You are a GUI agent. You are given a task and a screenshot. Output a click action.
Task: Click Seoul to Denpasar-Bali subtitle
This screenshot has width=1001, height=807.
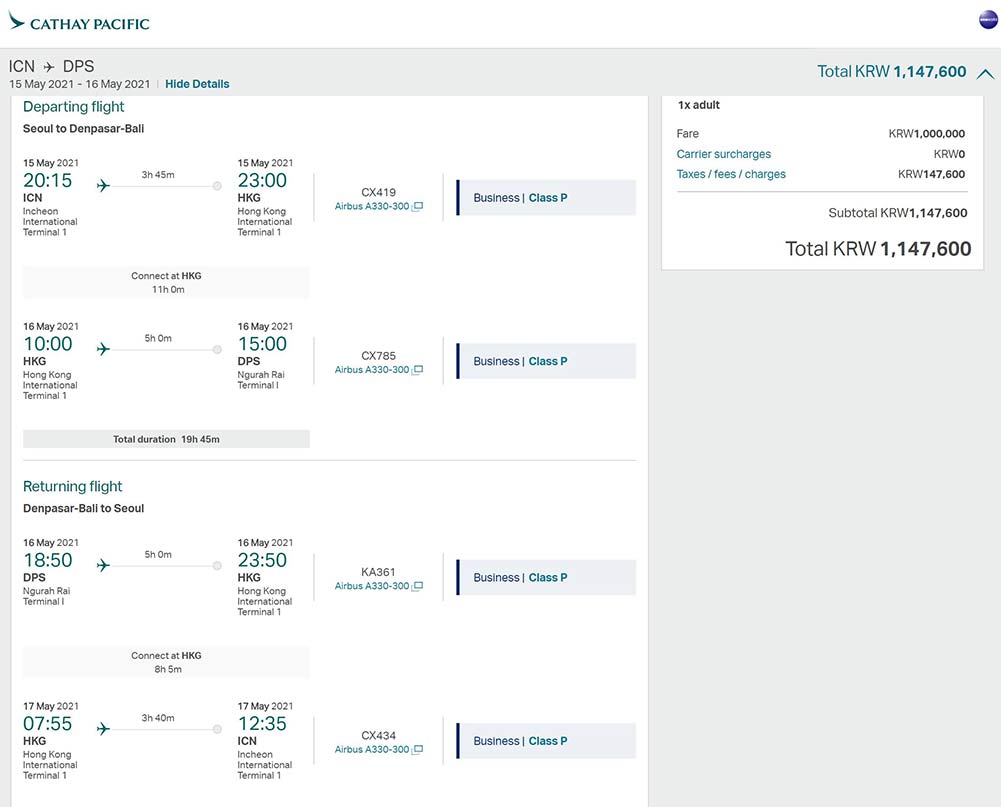click(x=84, y=128)
